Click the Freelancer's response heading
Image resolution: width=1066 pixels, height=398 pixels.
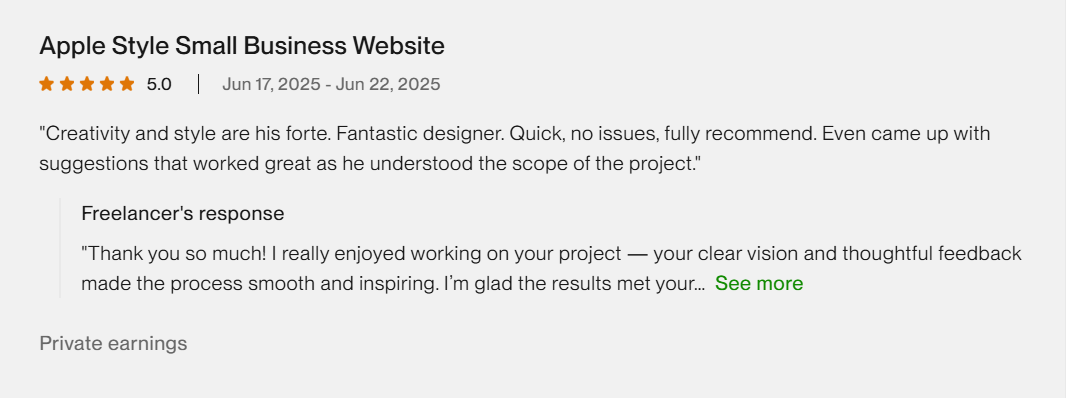(183, 214)
